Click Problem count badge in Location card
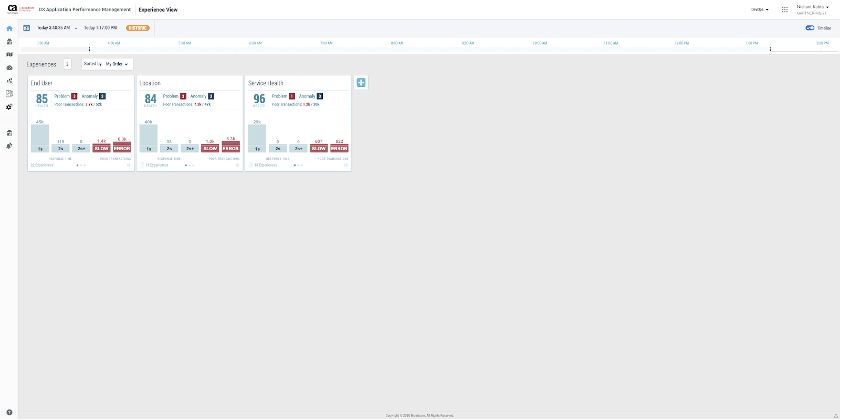841x420 pixels. (x=183, y=96)
